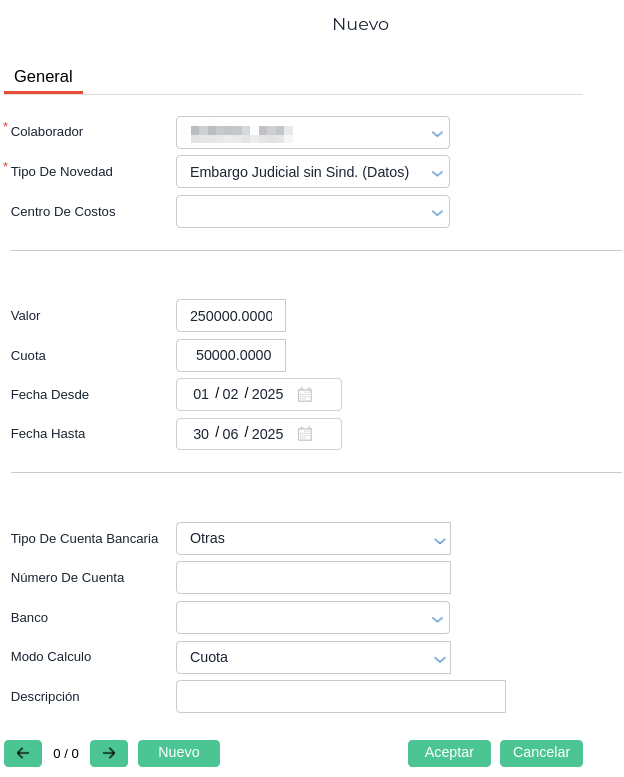Select the year in Fecha Hasta
624x777 pixels.
click(267, 434)
